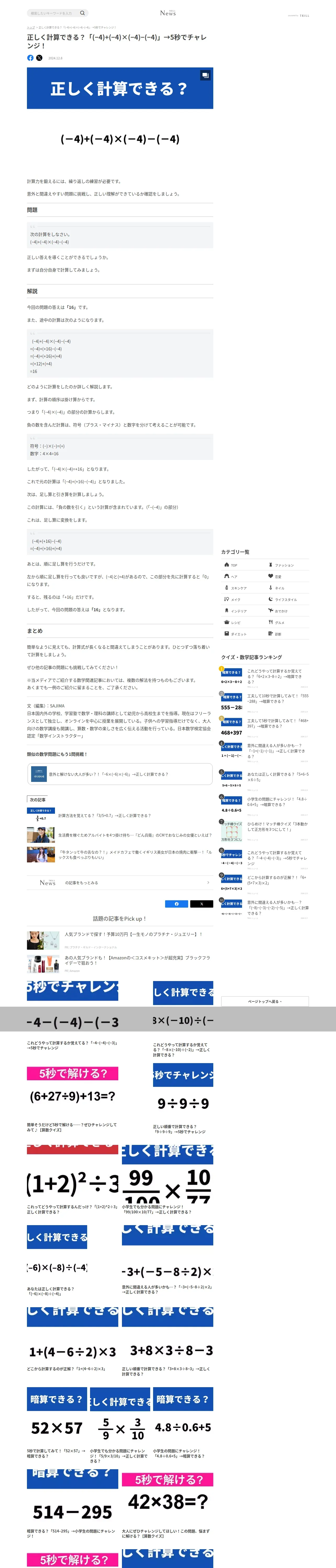Click the search magnifier icon
The height and width of the screenshot is (1568, 336).
point(82,13)
